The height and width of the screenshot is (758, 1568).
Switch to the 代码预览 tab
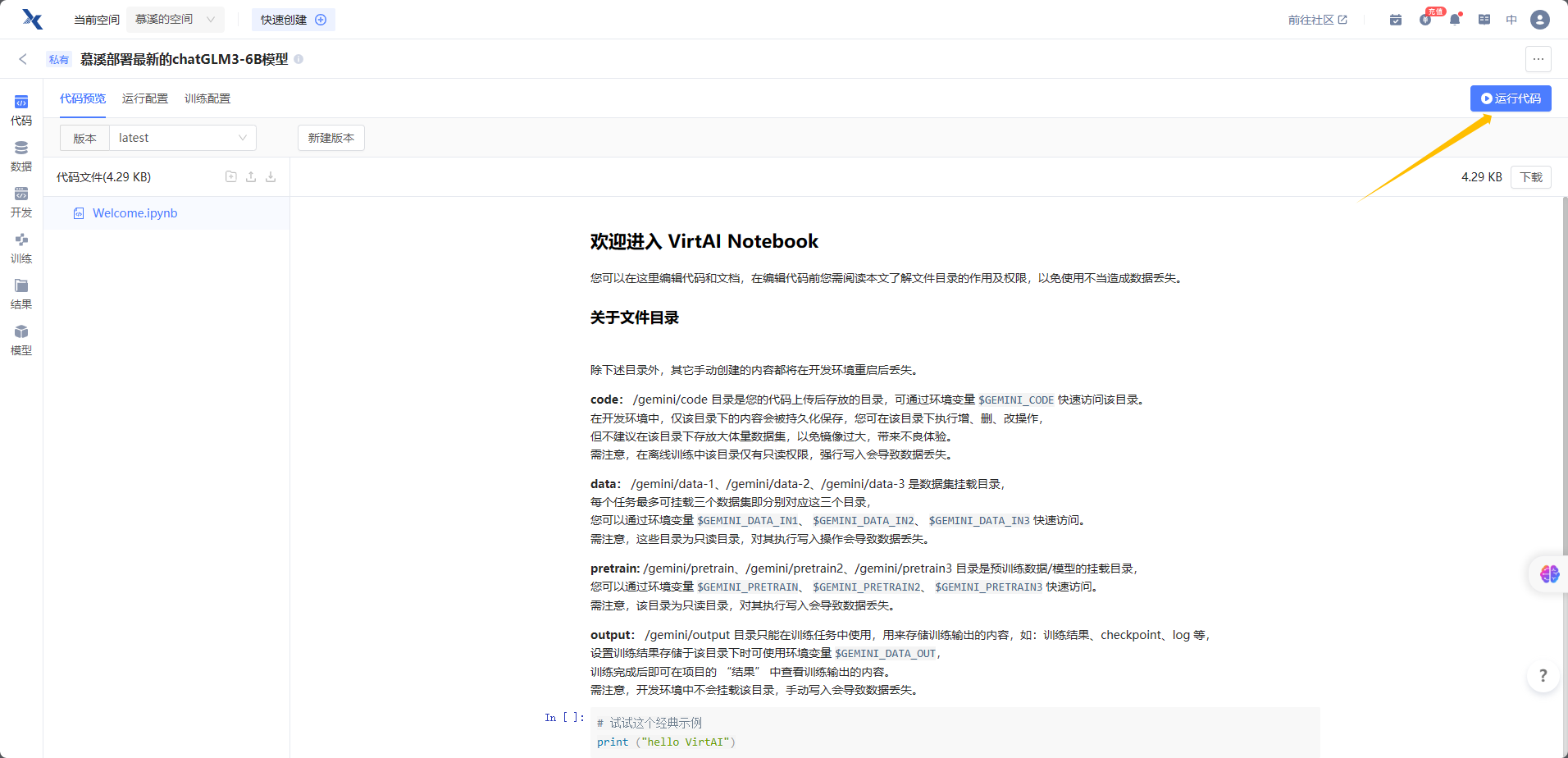point(83,98)
